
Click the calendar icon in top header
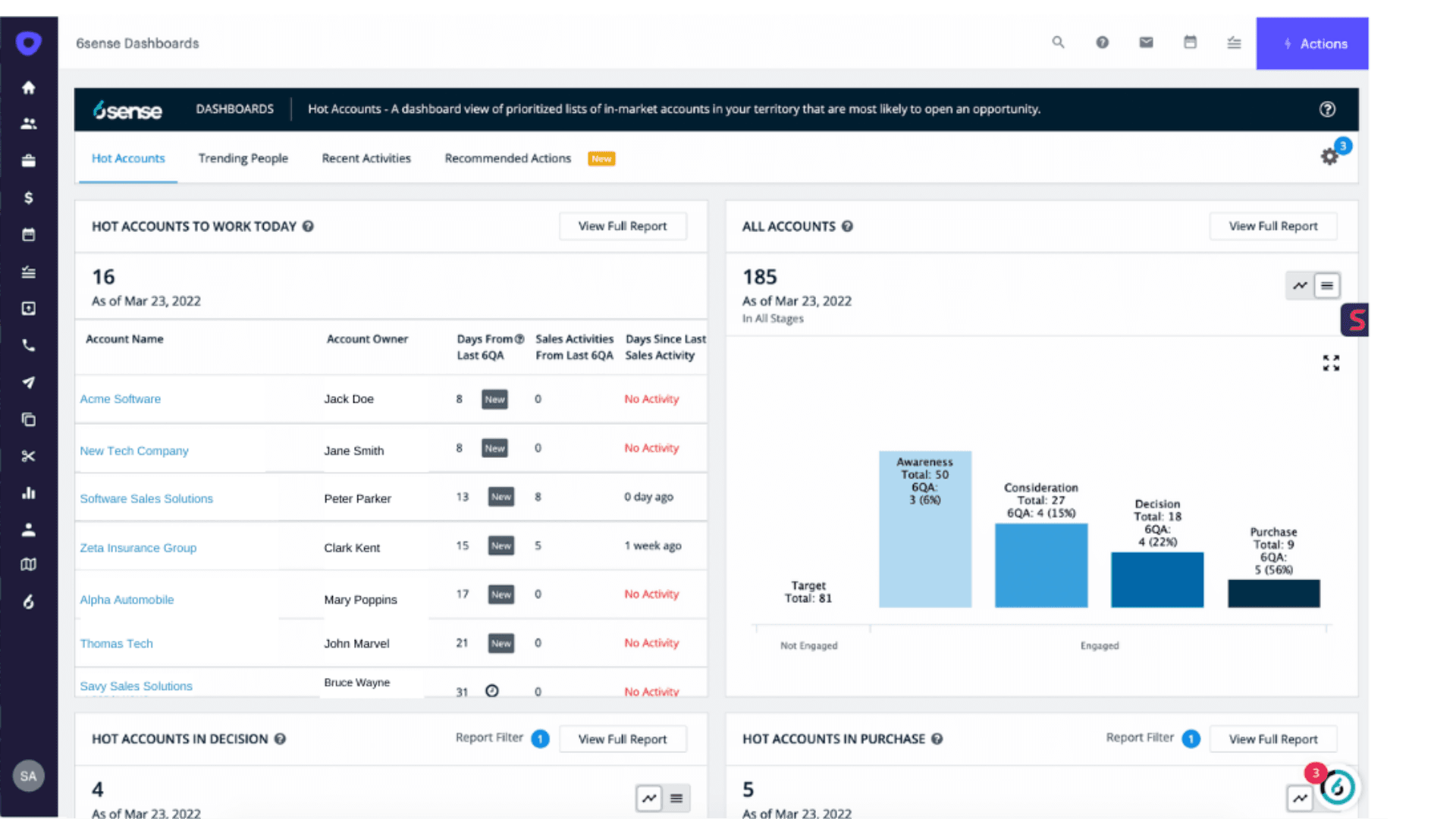(1190, 42)
